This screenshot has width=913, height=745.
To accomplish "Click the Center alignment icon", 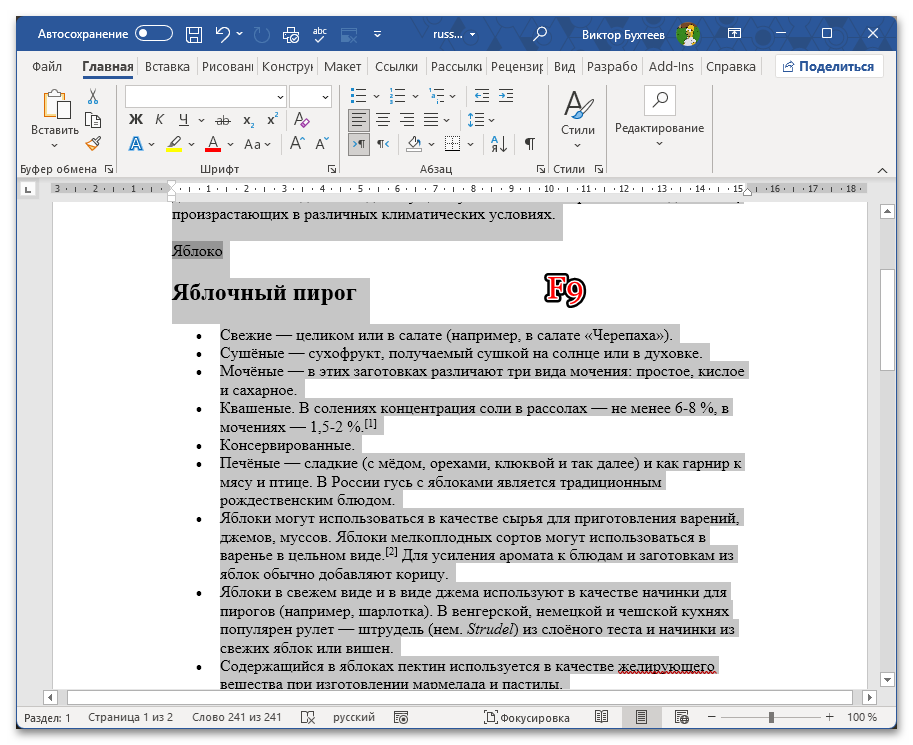I will 383,121.
